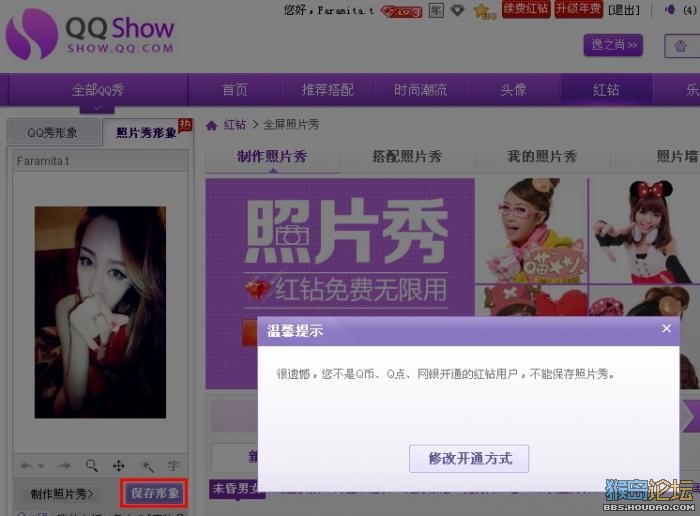Select the 制作照片秀 tab
The height and width of the screenshot is (516, 700).
[272, 157]
